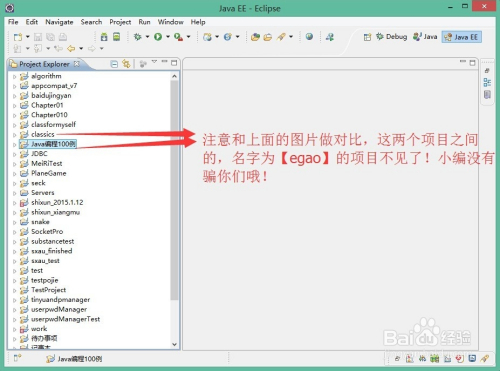Screen dimensions: 500x371
Task: Click Project Explorer scrollbar down arrow
Action: 174,344
